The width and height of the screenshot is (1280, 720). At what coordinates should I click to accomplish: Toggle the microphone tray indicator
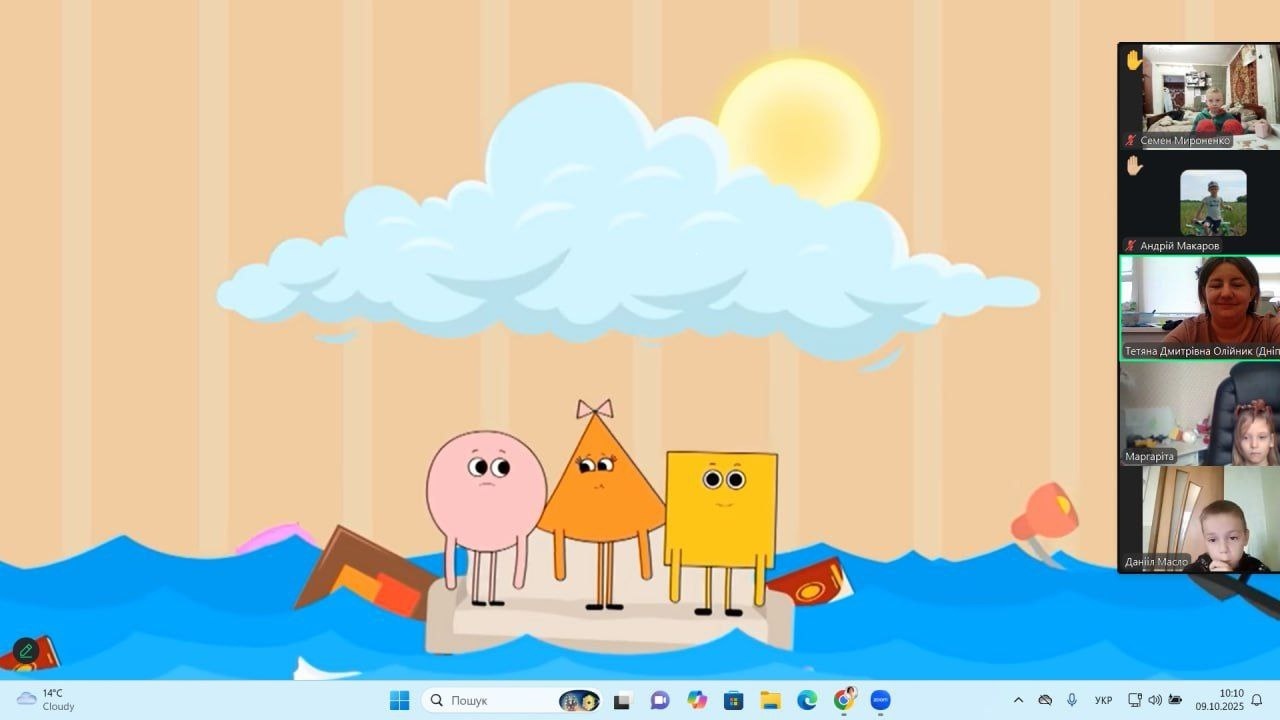point(1072,700)
